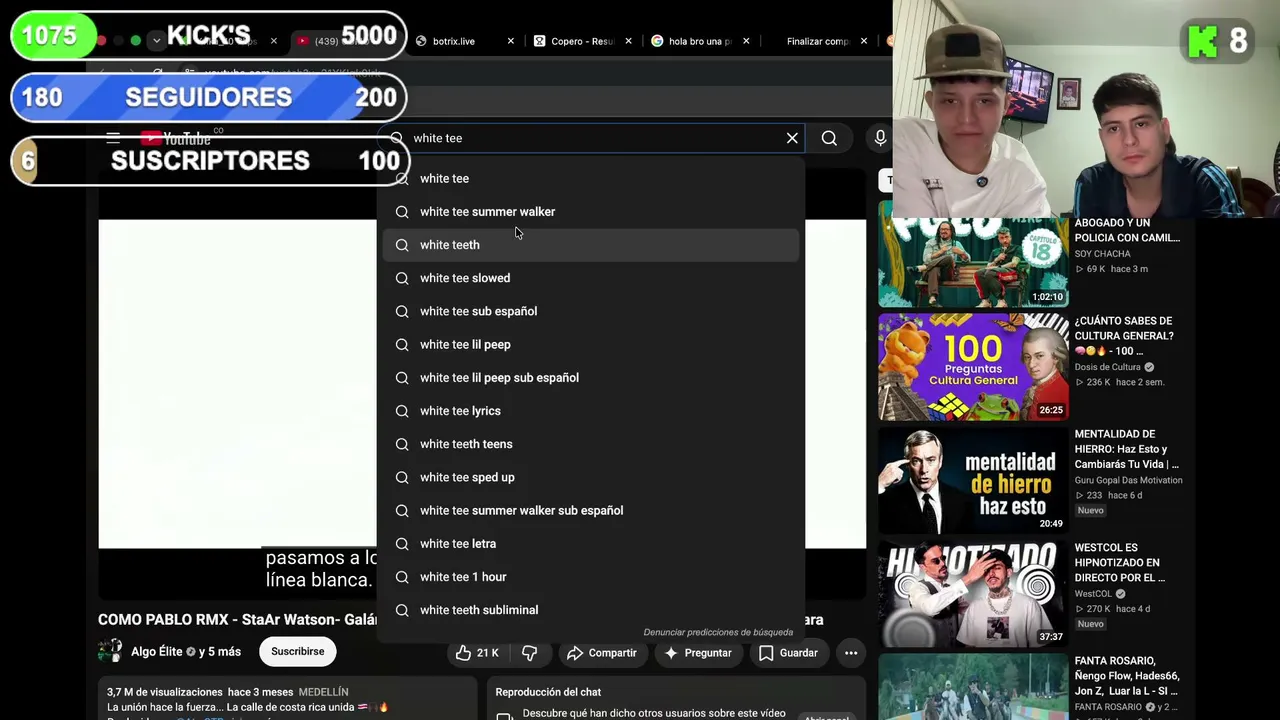1280x720 pixels.
Task: Pick 'white tee summer walker sub español'
Action: (x=591, y=510)
